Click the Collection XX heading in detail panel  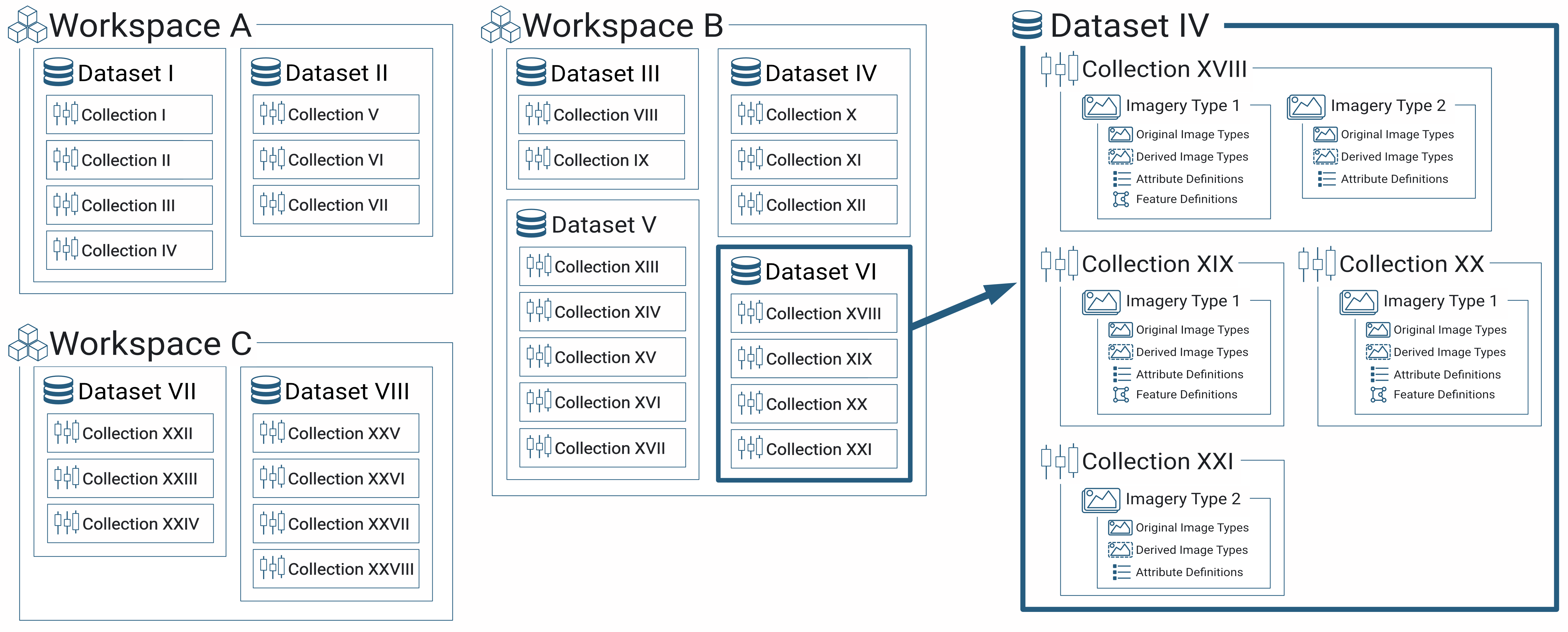tap(1412, 264)
